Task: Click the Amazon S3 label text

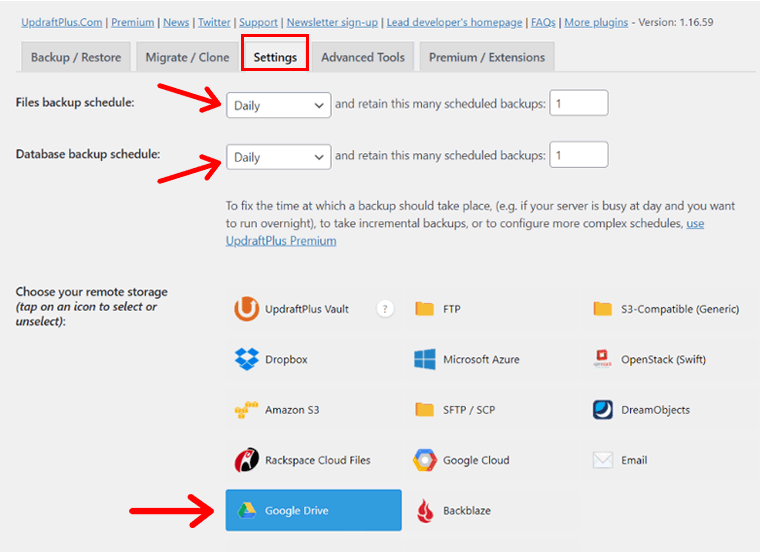Action: click(292, 410)
